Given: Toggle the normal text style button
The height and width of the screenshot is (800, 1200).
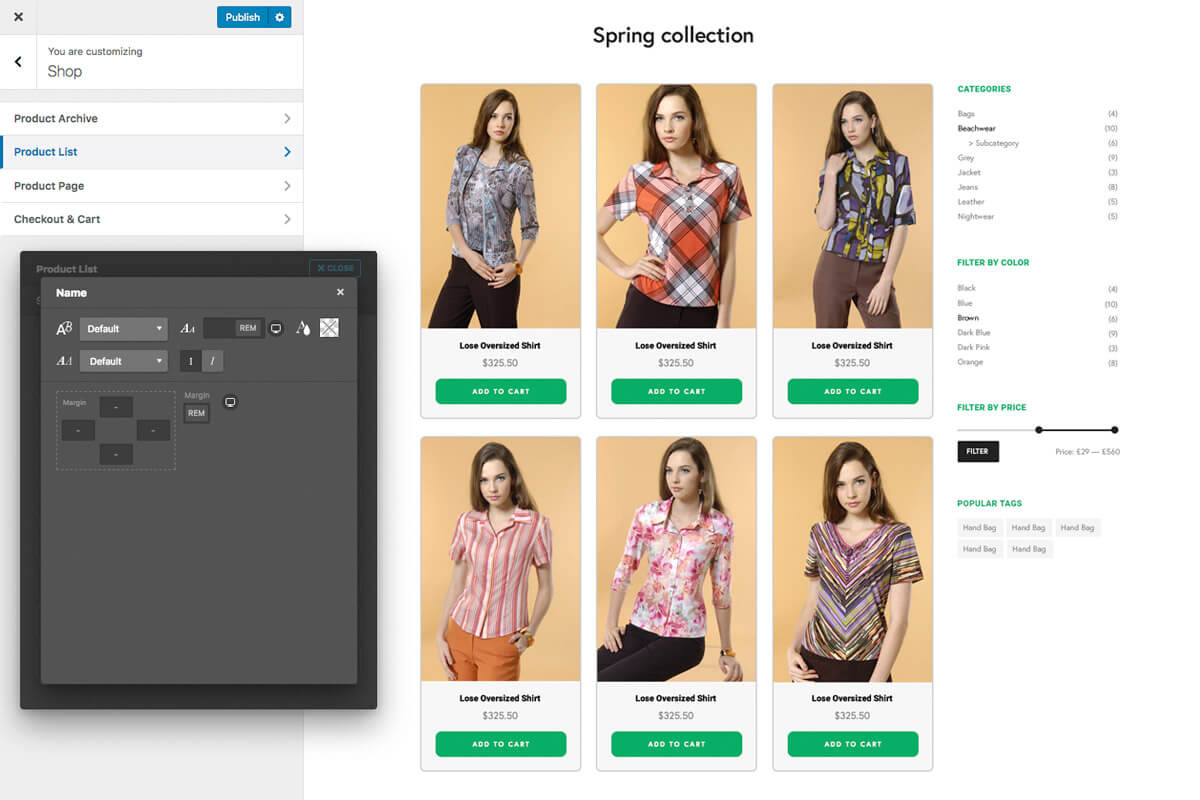Looking at the screenshot, I should tap(191, 361).
